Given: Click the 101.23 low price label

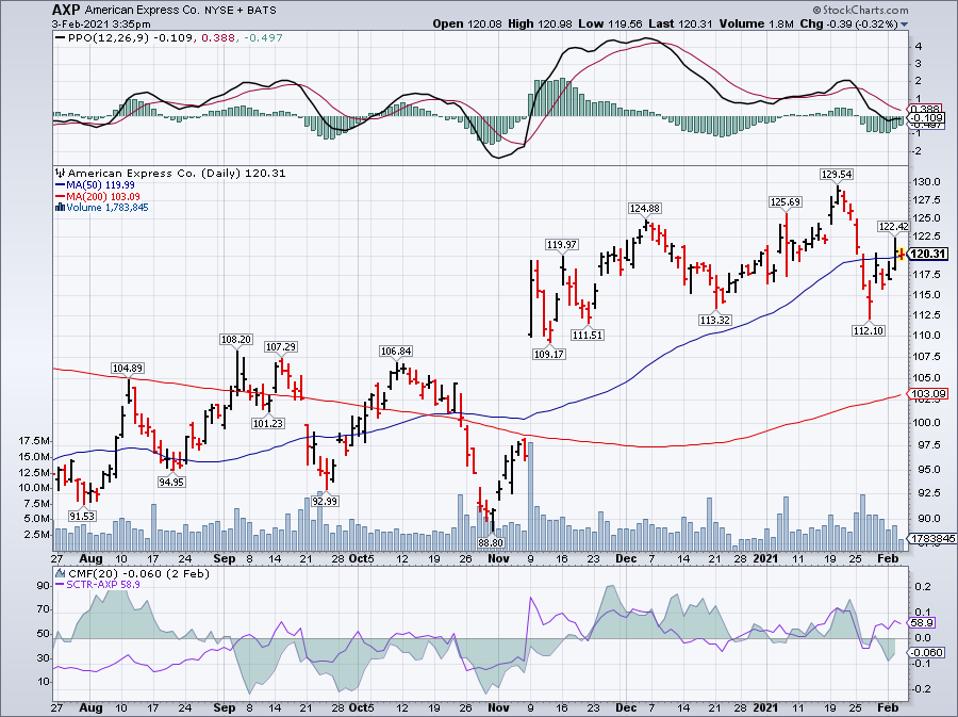Looking at the screenshot, I should [x=268, y=423].
